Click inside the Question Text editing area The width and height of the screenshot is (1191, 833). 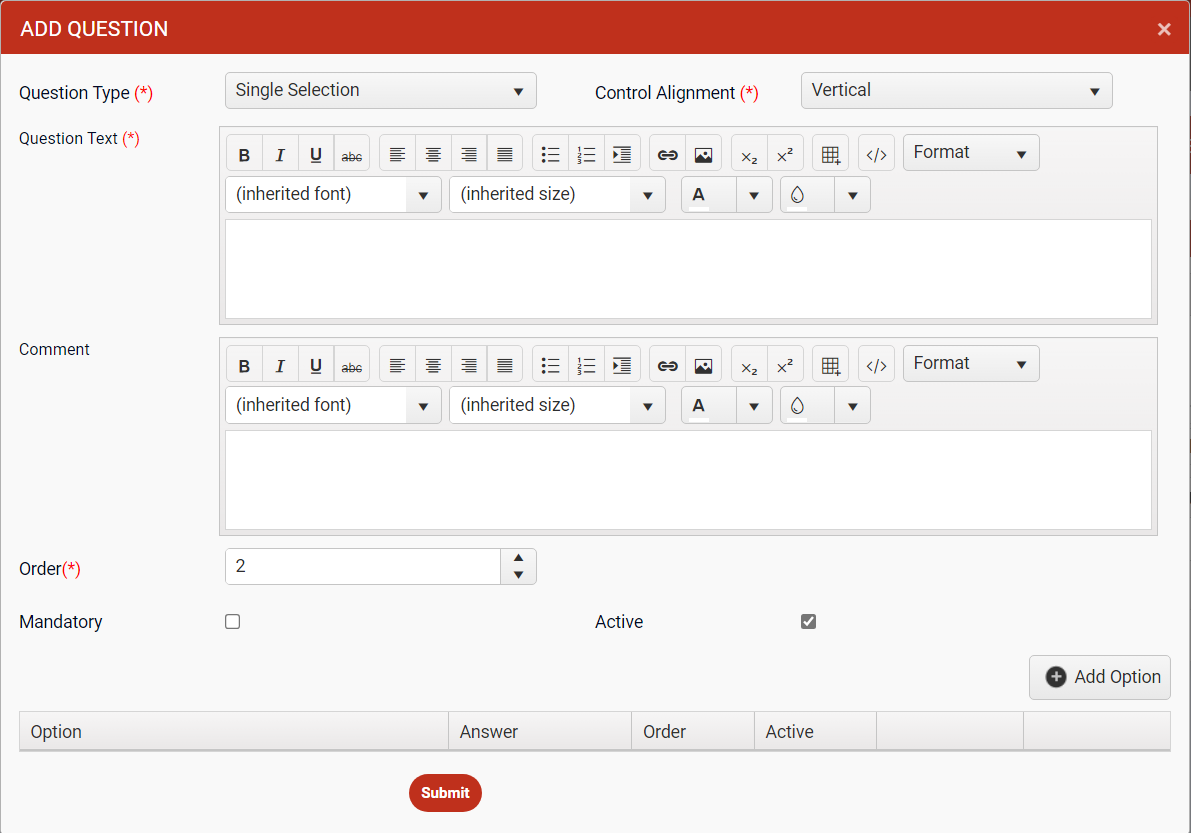688,269
